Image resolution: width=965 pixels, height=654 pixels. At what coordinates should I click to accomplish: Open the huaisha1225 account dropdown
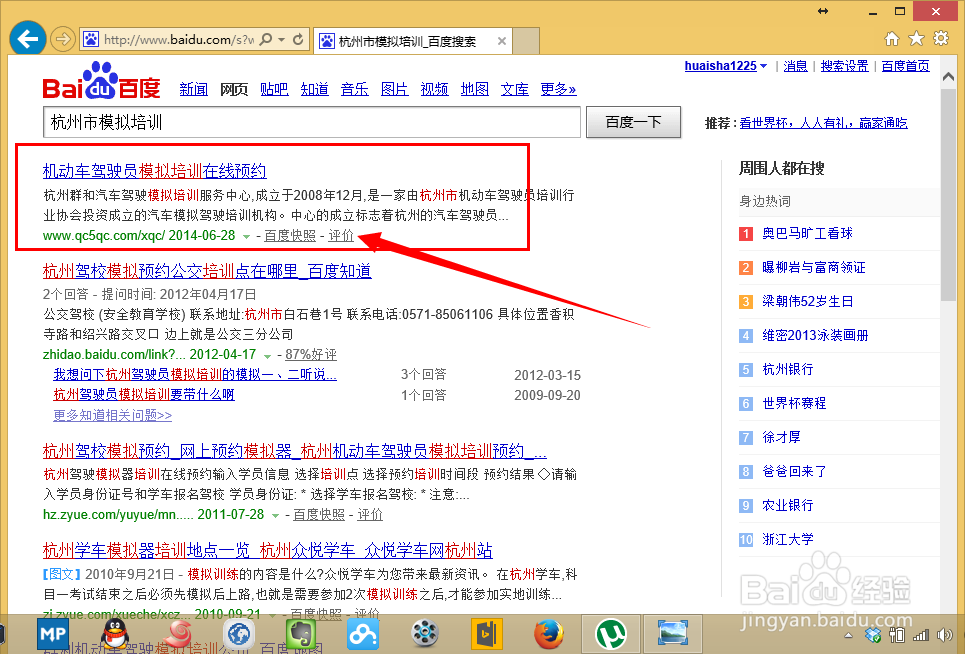click(x=726, y=66)
